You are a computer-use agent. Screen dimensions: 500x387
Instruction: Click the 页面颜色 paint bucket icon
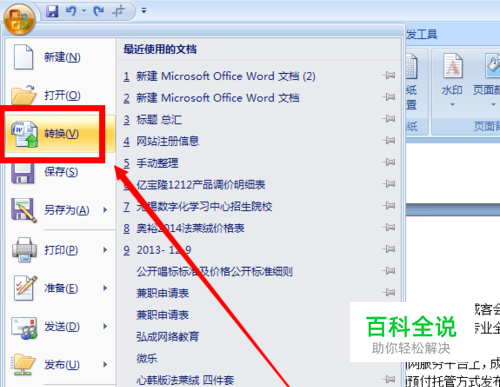[492, 65]
